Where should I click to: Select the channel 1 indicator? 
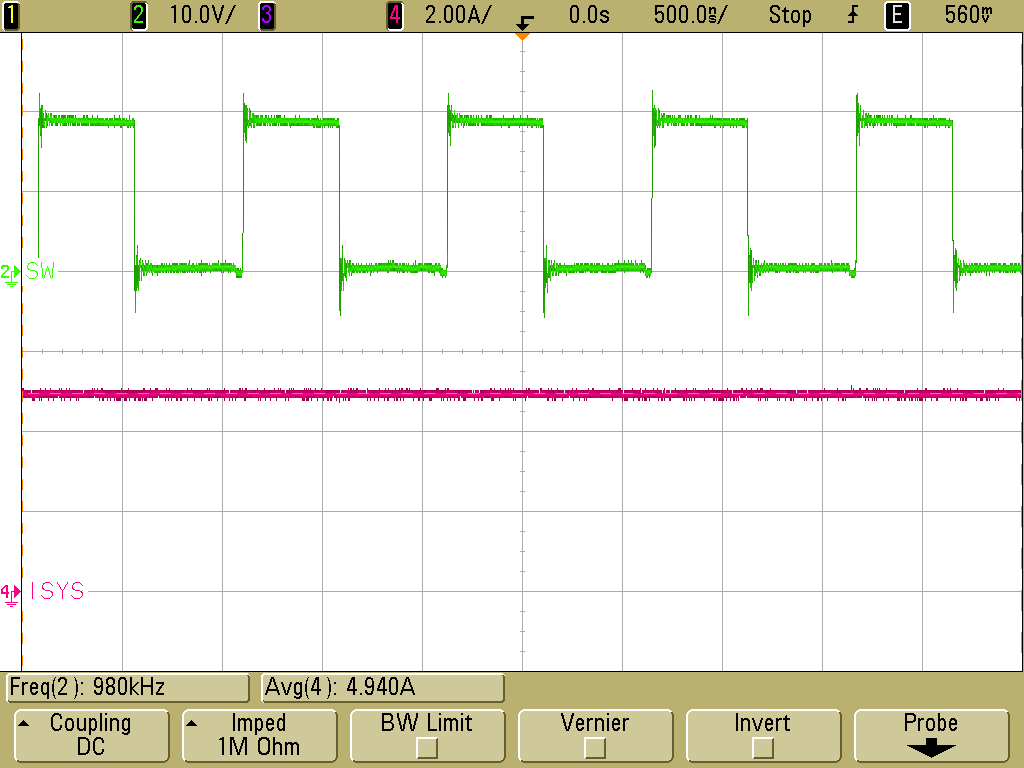(x=11, y=15)
